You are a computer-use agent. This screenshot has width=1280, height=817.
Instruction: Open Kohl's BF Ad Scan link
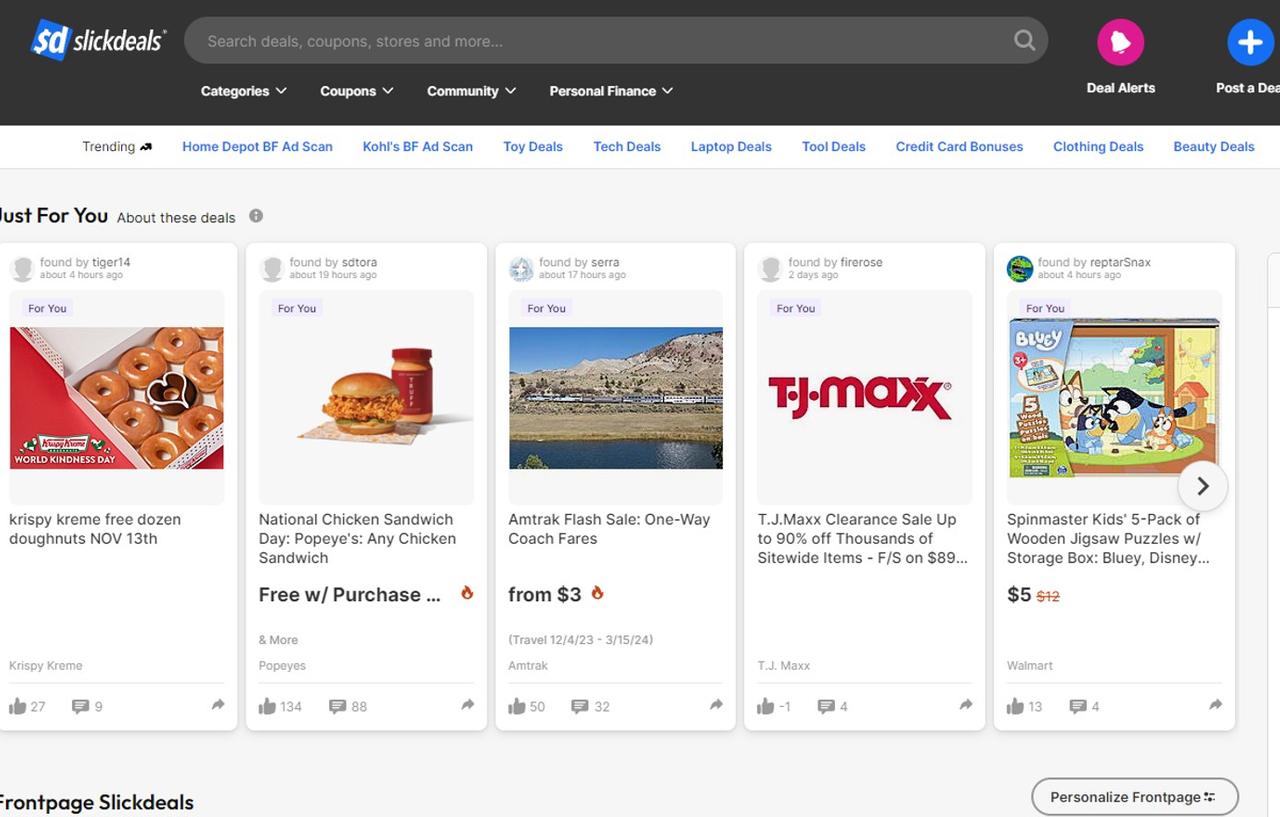(x=418, y=146)
